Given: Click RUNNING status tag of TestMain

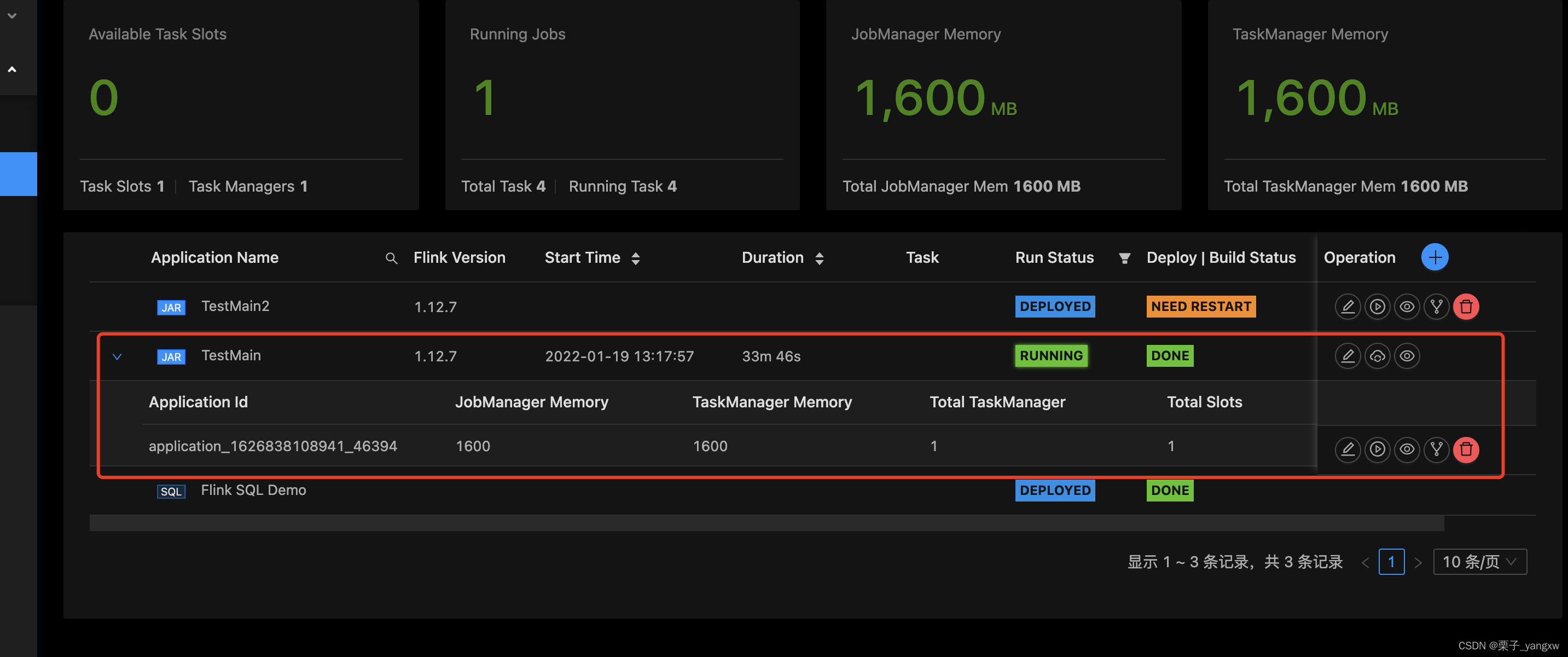Looking at the screenshot, I should click(1050, 355).
